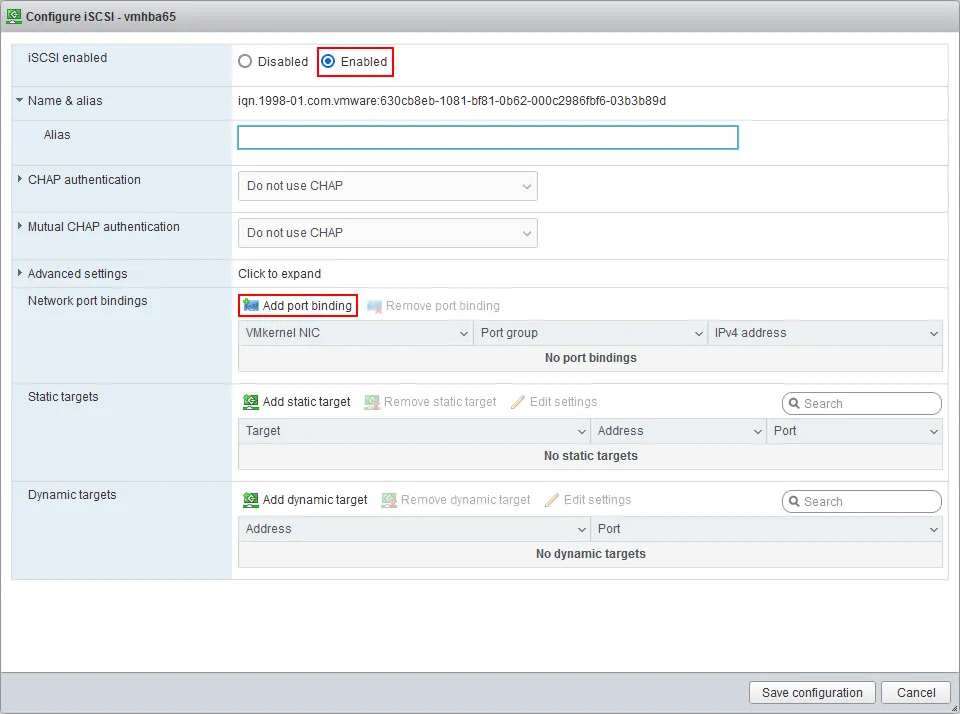Viewport: 960px width, 714px height.
Task: Click the magnifier in dynamic targets search box
Action: 795,501
